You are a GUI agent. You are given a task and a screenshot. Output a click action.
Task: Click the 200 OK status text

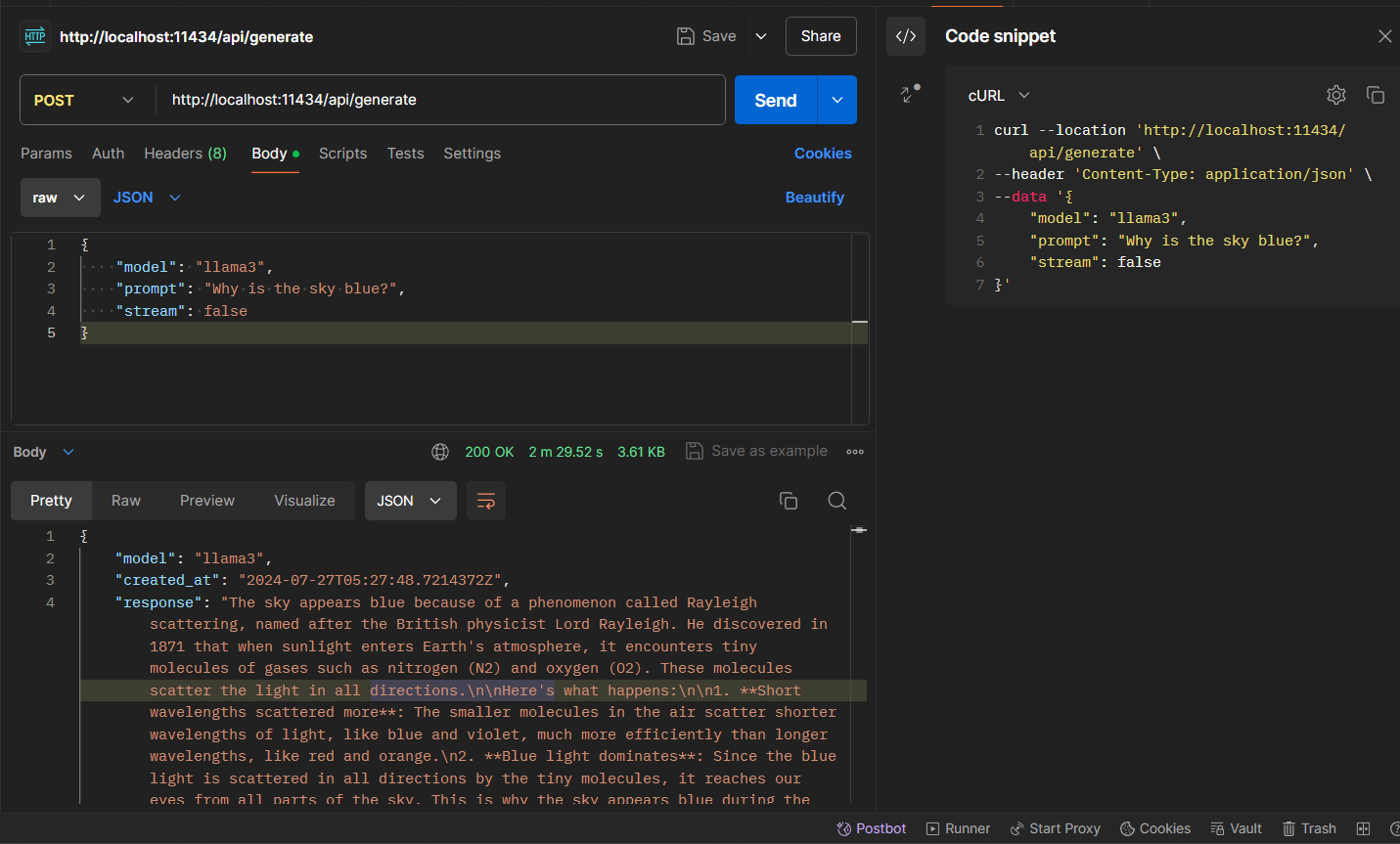click(489, 452)
